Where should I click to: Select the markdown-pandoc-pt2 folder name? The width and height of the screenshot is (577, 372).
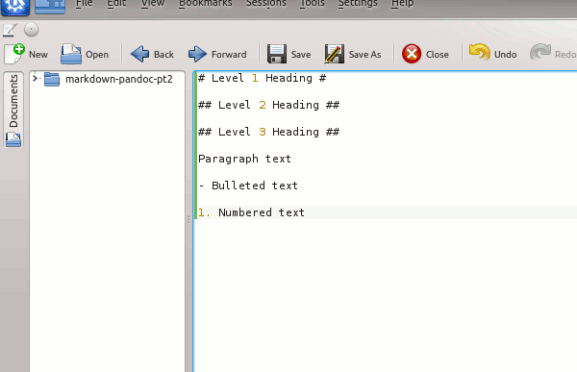(119, 79)
